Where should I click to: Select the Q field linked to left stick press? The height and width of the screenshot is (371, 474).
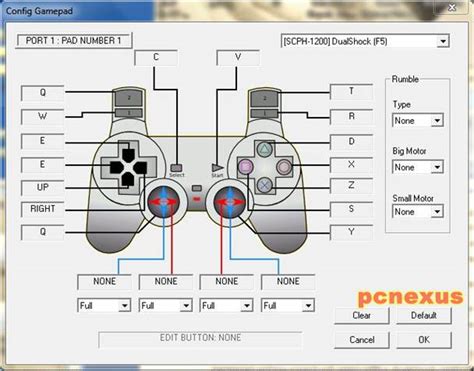(43, 232)
